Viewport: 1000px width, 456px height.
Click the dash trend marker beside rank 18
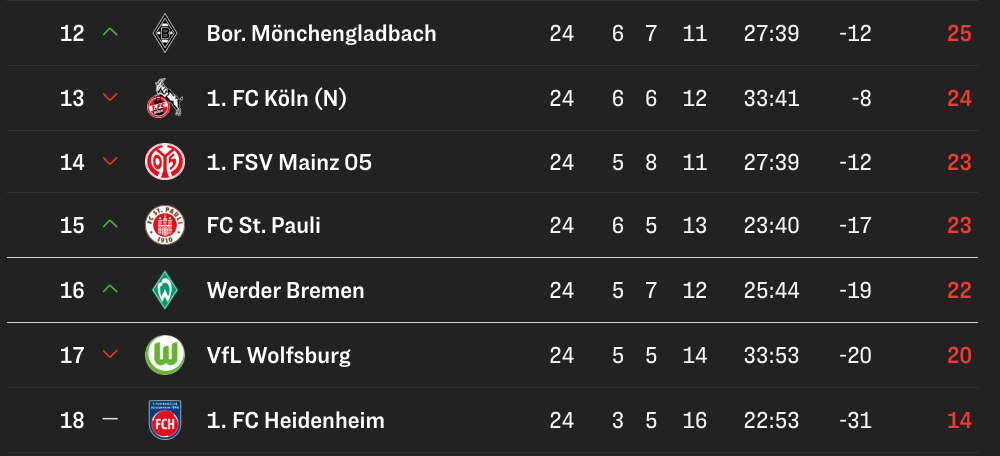click(x=110, y=420)
